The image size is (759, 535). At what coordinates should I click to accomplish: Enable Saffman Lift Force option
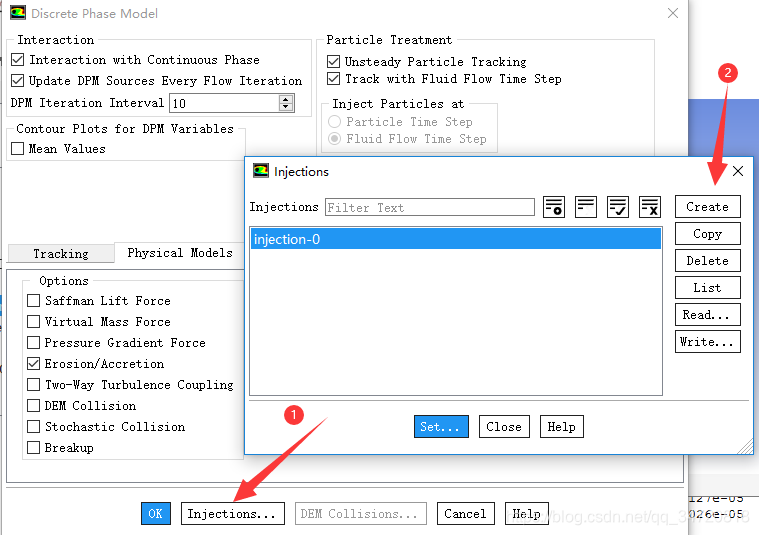pos(33,301)
